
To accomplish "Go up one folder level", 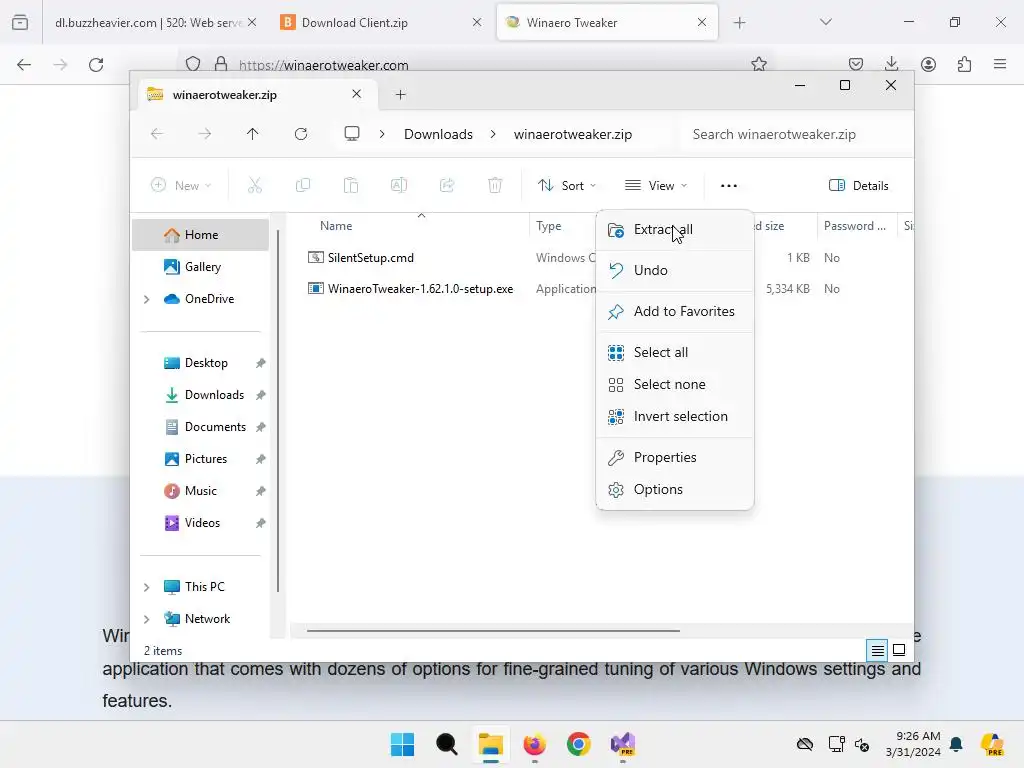I will (253, 135).
